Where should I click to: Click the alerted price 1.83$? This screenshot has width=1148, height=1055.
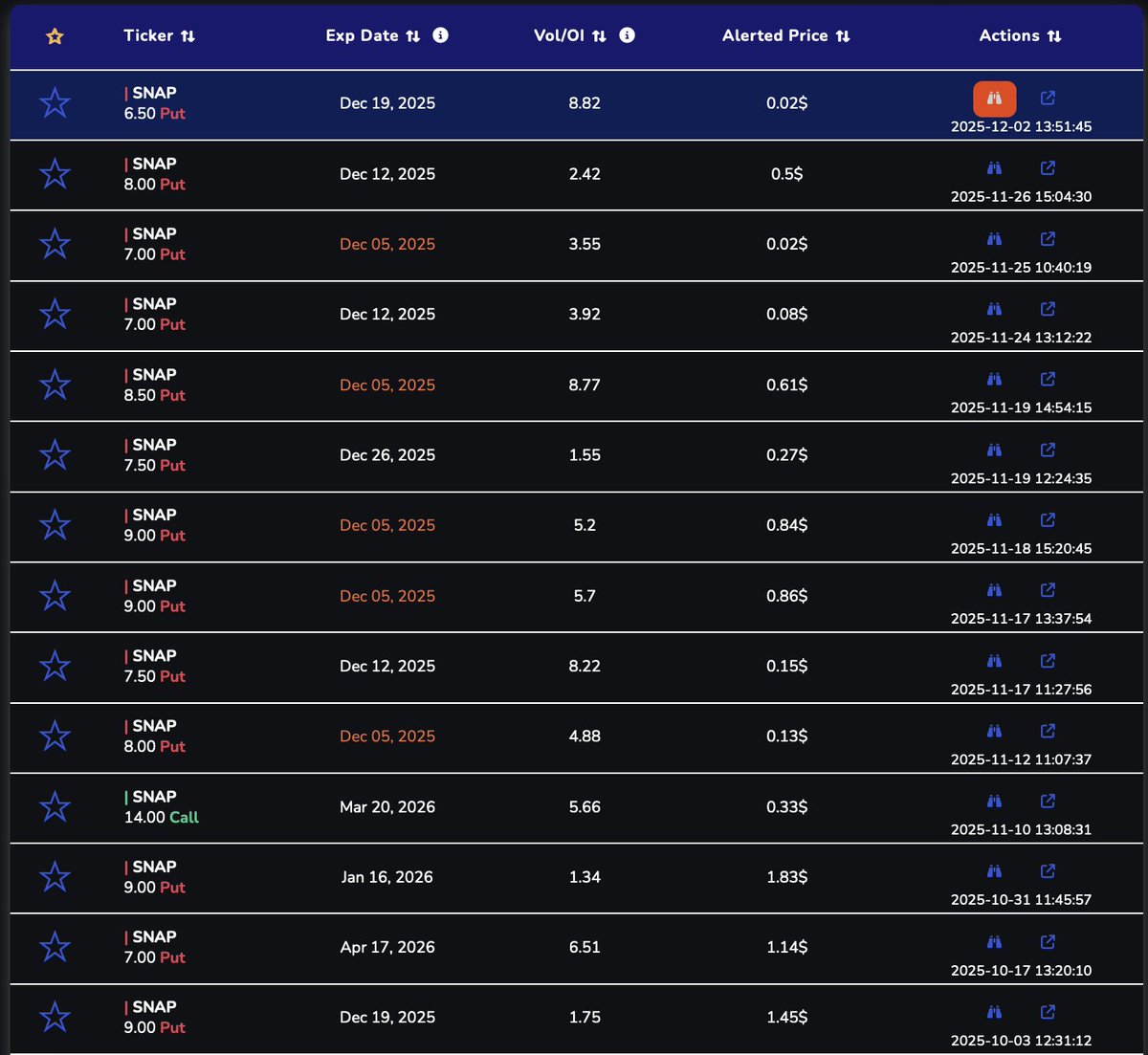(x=787, y=877)
